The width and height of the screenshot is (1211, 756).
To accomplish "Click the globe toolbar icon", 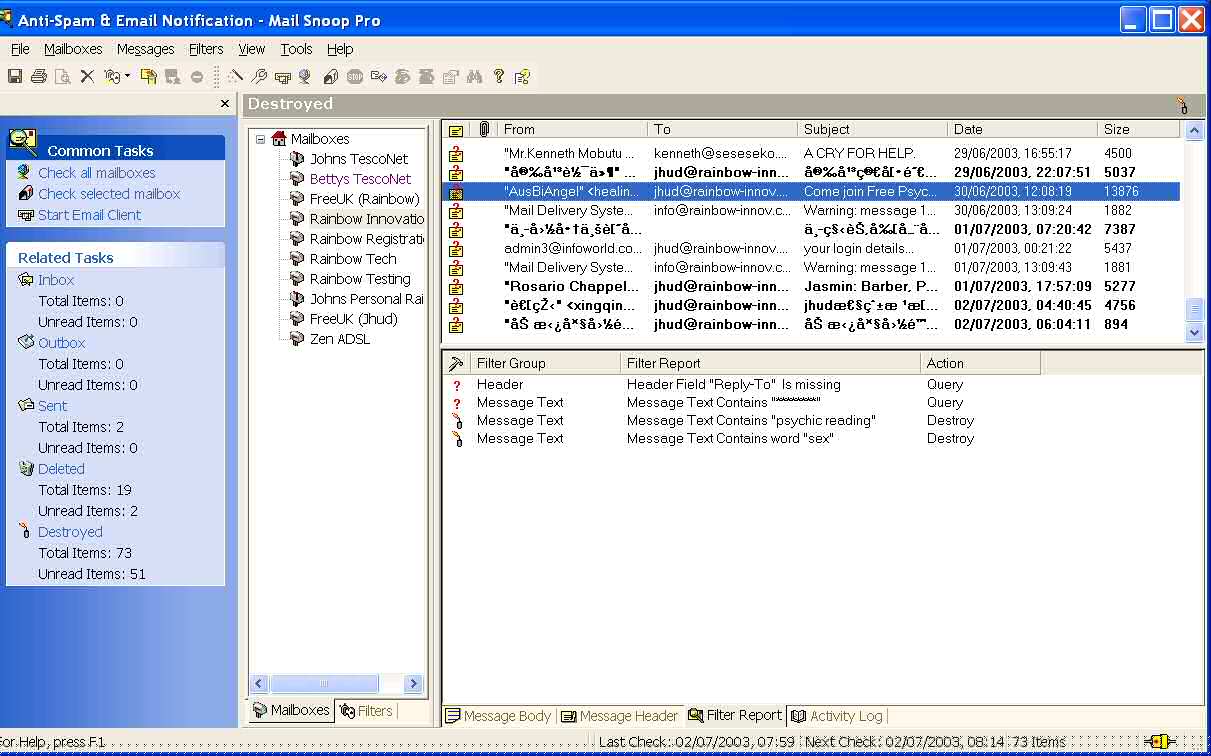I will 305,76.
